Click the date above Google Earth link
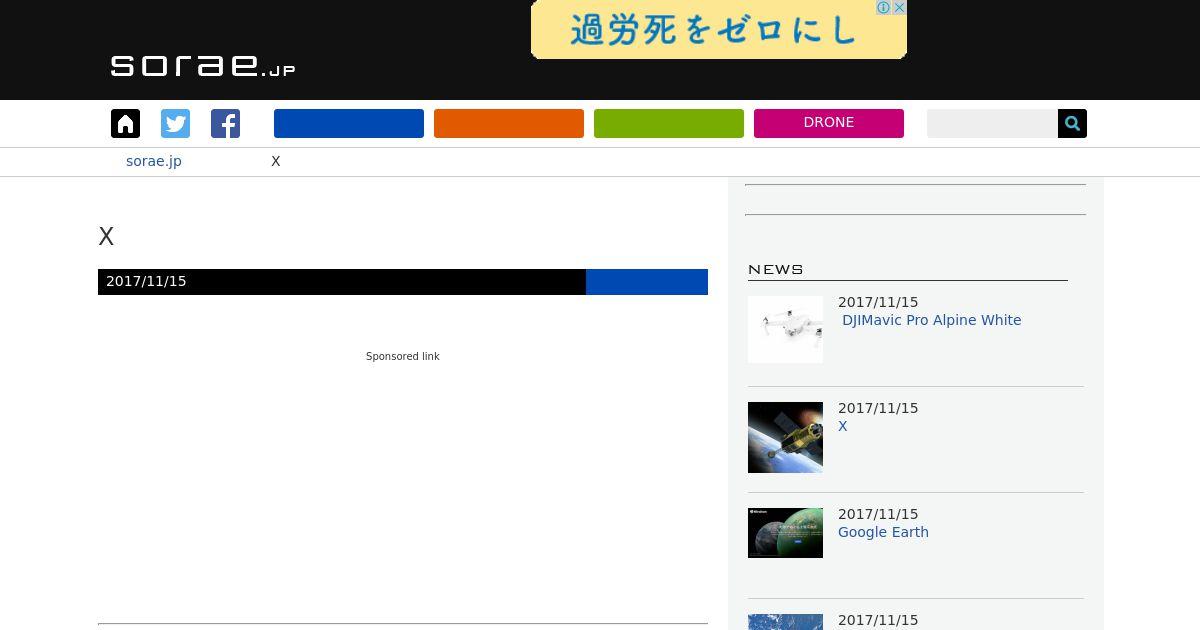 click(878, 514)
